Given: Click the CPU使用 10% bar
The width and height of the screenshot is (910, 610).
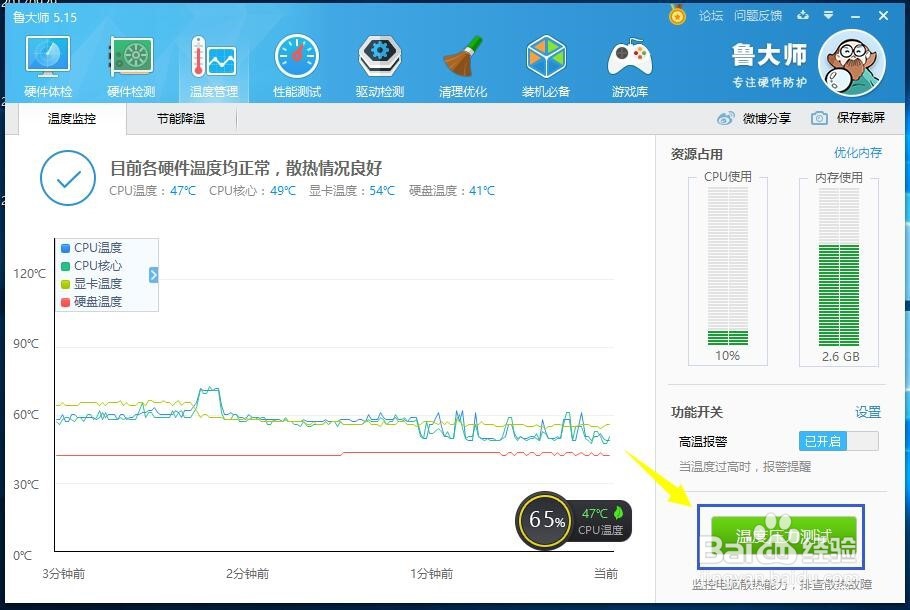Looking at the screenshot, I should click(728, 266).
